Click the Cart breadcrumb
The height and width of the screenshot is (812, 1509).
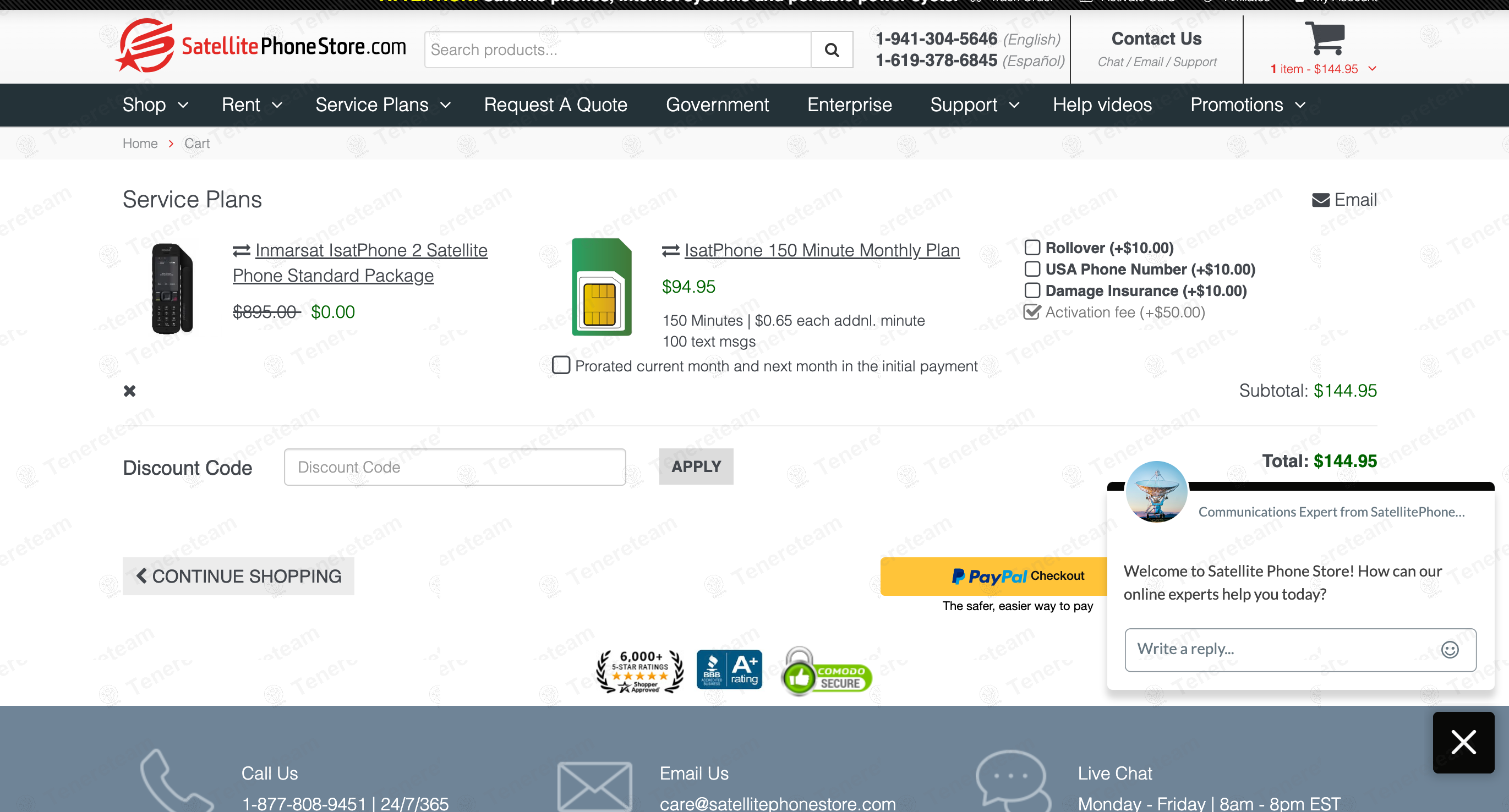197,144
